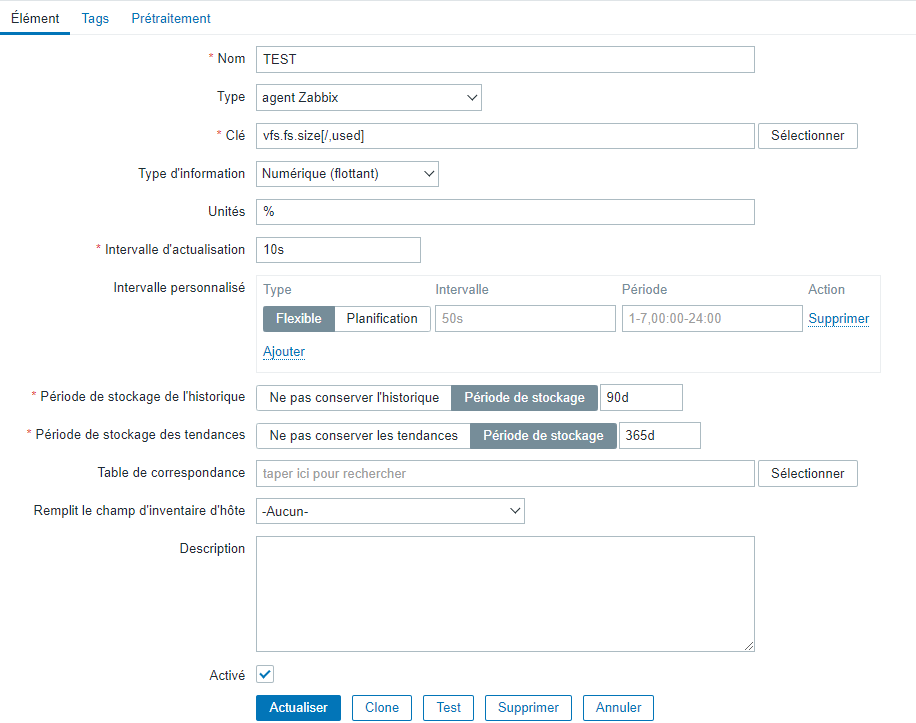Choose Ne pas conserver l'historique option
The image size is (916, 723).
click(x=354, y=398)
